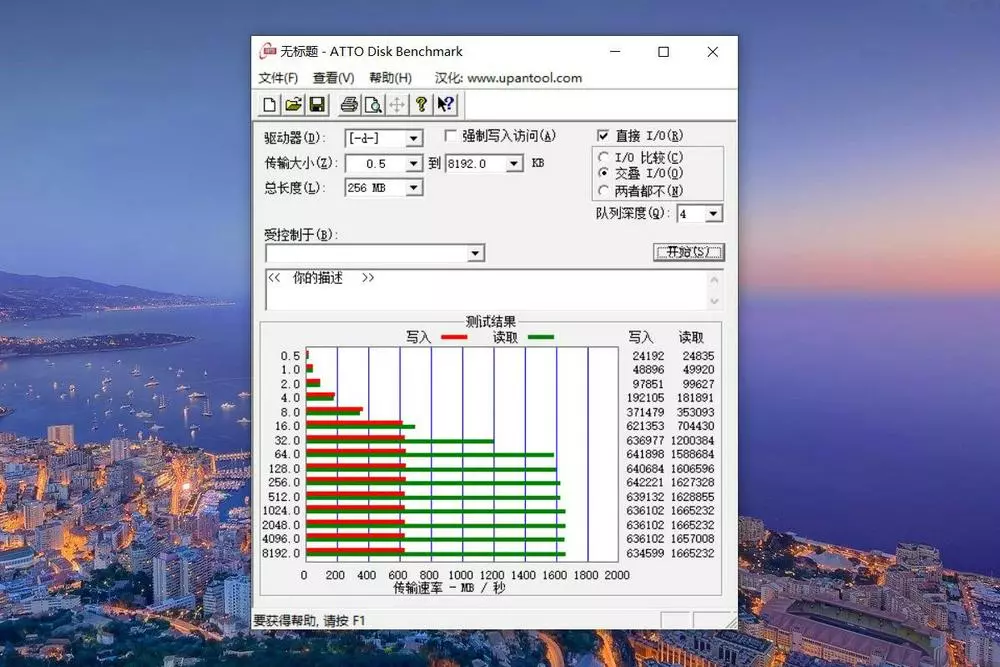Toggle the 直接 I/O(R) checkbox
The height and width of the screenshot is (667, 1000).
point(603,136)
